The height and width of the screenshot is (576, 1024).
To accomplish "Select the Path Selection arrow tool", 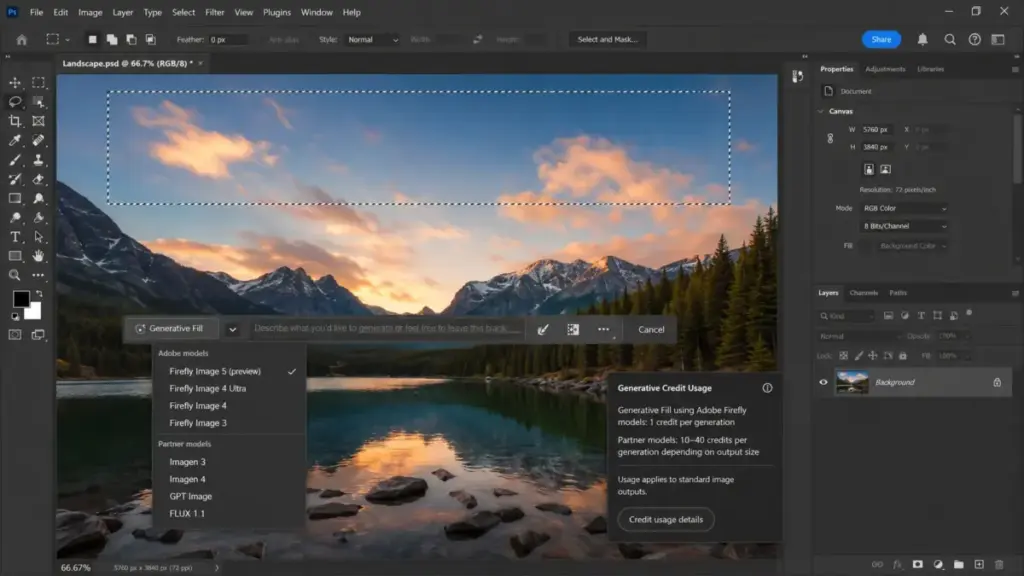I will 39,237.
